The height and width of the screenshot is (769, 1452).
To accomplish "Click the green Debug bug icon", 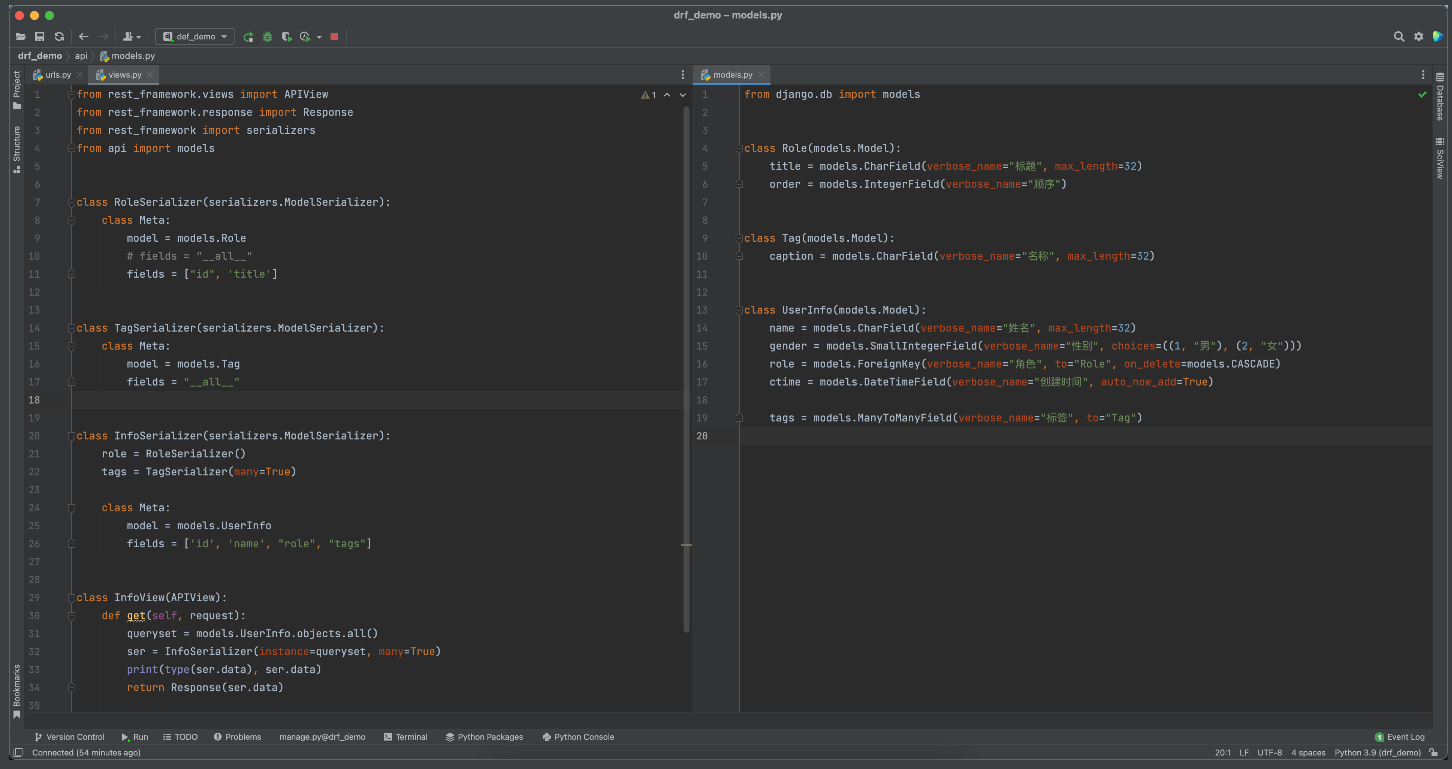I will pos(267,37).
